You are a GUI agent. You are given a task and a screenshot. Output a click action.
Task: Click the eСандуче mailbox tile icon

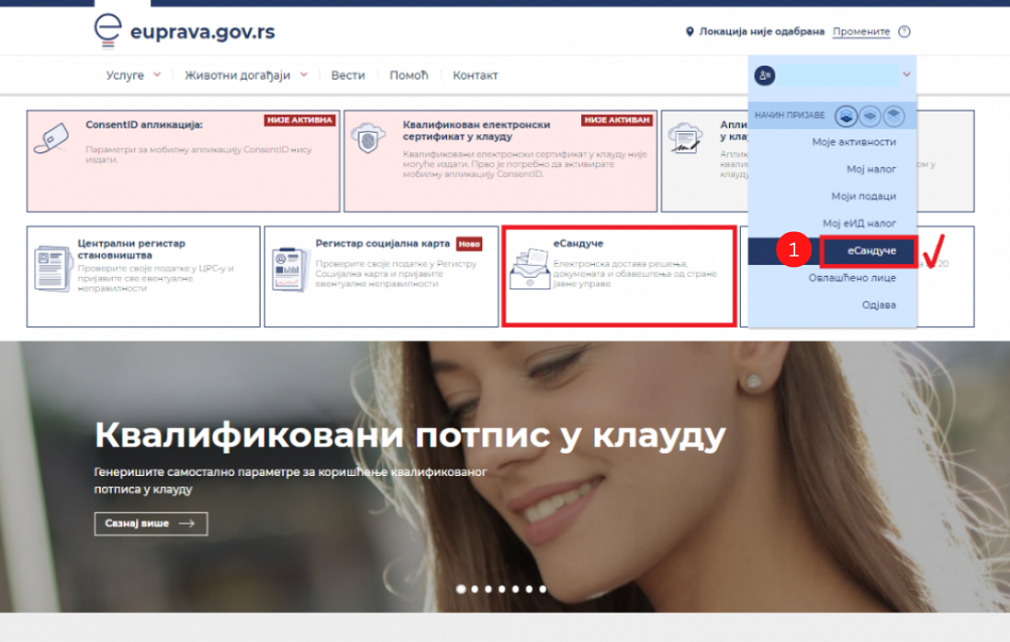tap(529, 267)
